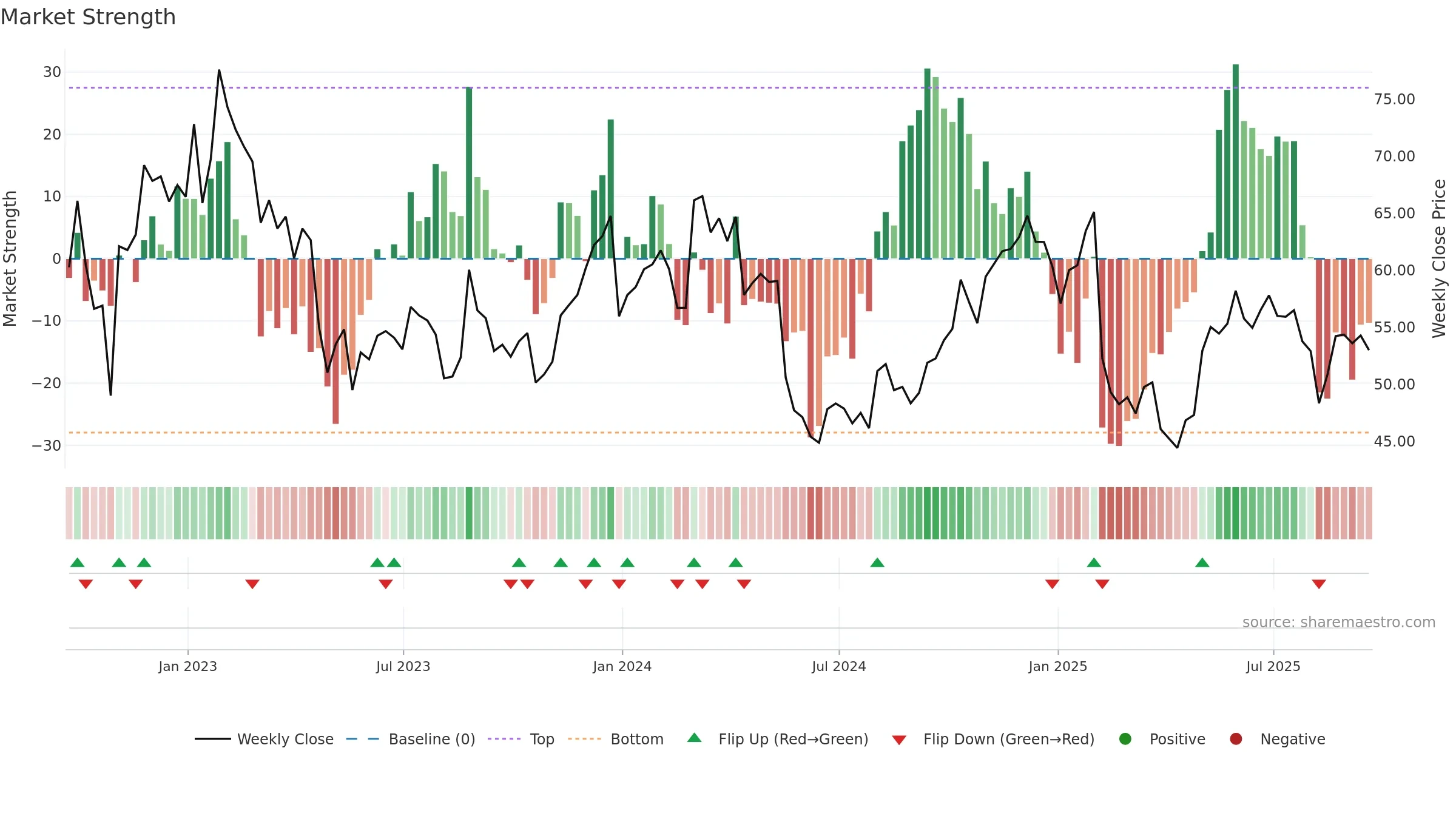Click the Market Strength chart title
This screenshot has width=1456, height=819.
click(88, 17)
